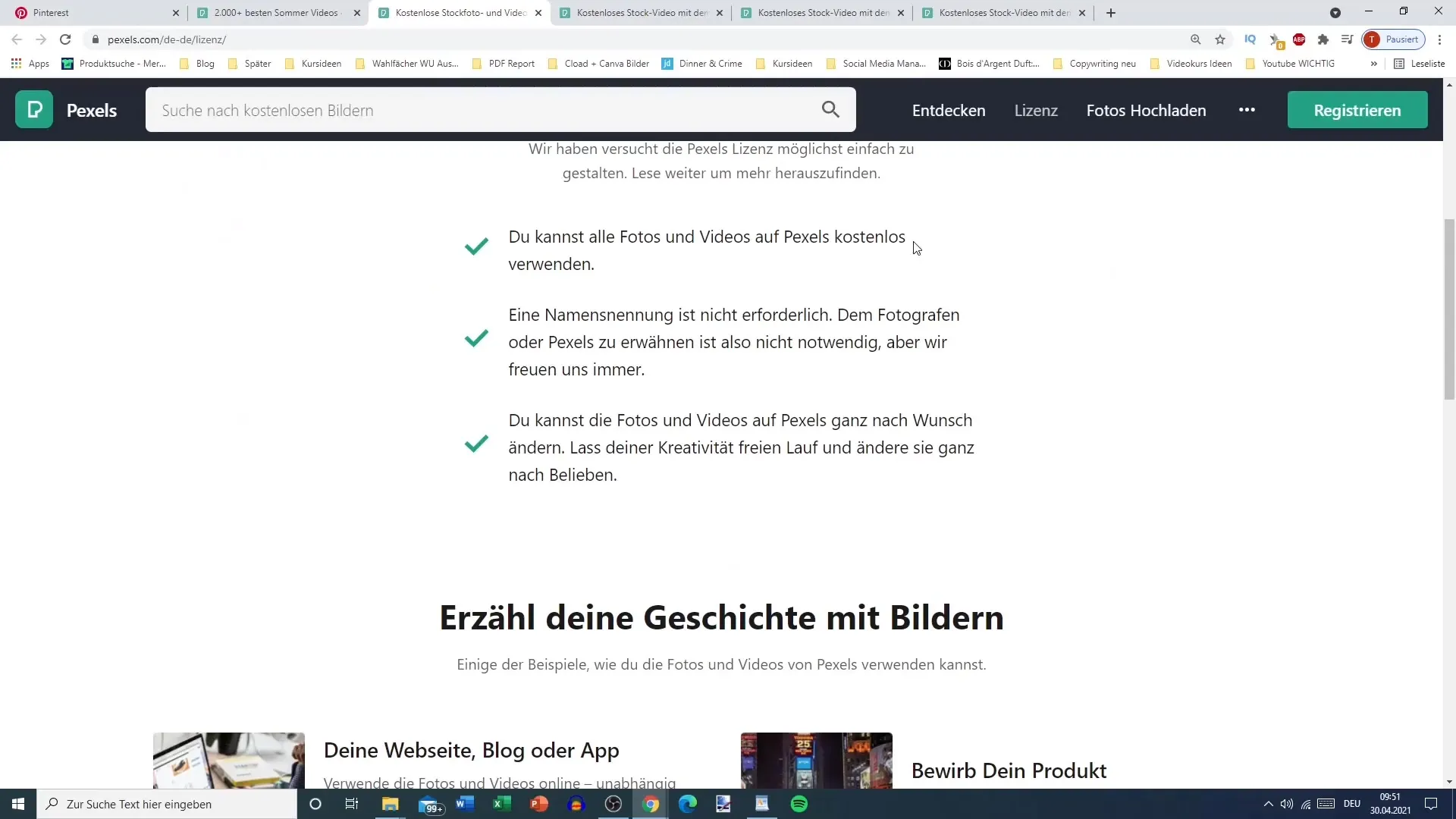Open the Windows notification center
Image resolution: width=1456 pixels, height=819 pixels.
pos(1431,804)
